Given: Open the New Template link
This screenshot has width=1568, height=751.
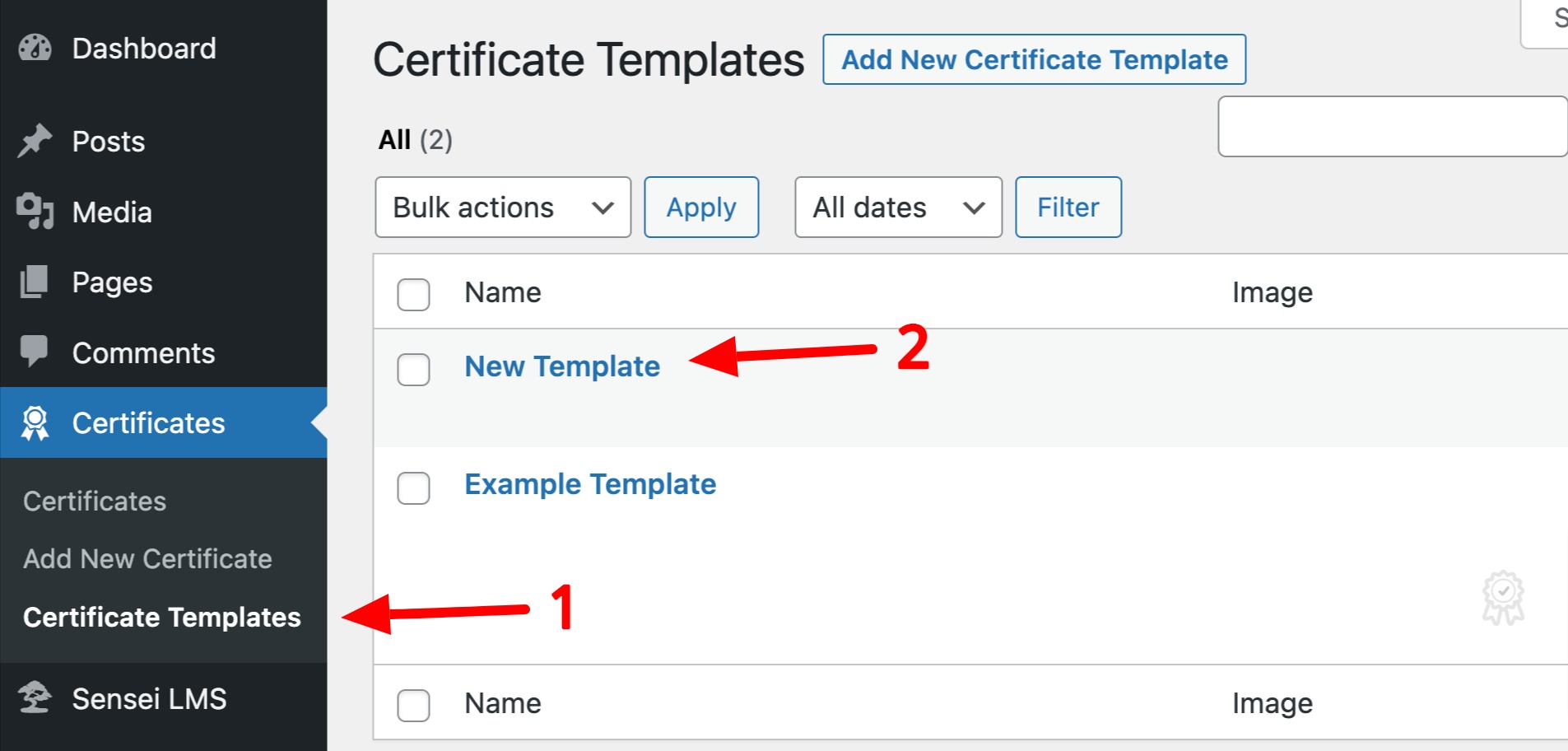Looking at the screenshot, I should tap(562, 366).
